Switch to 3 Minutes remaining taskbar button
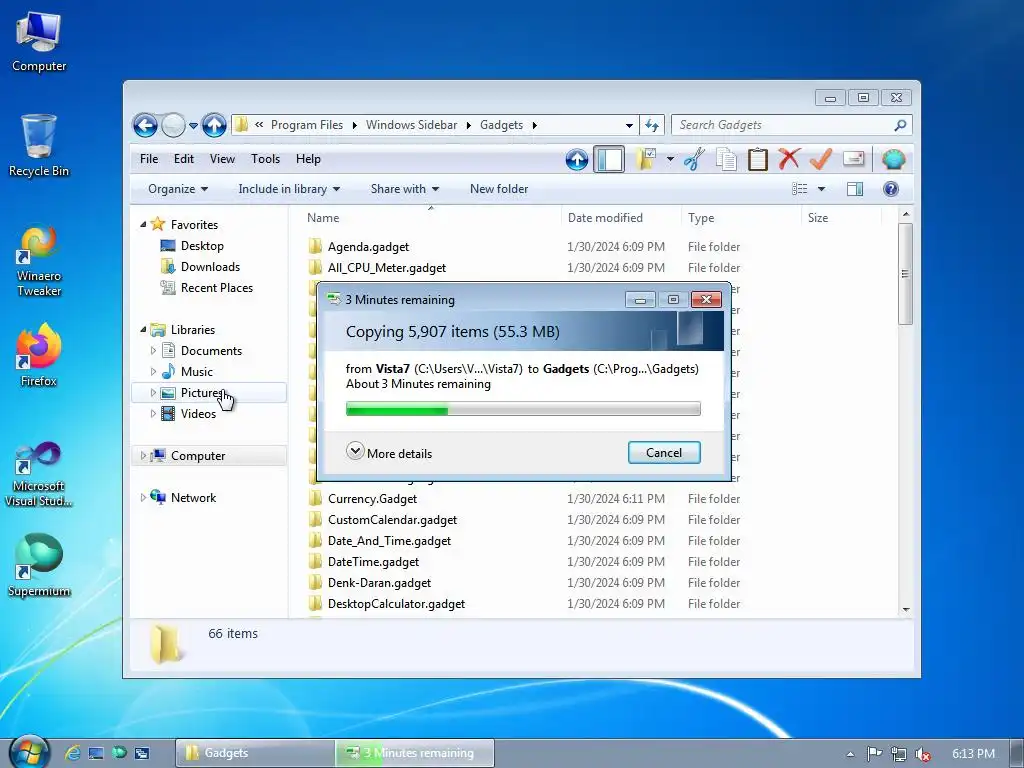 [x=415, y=753]
